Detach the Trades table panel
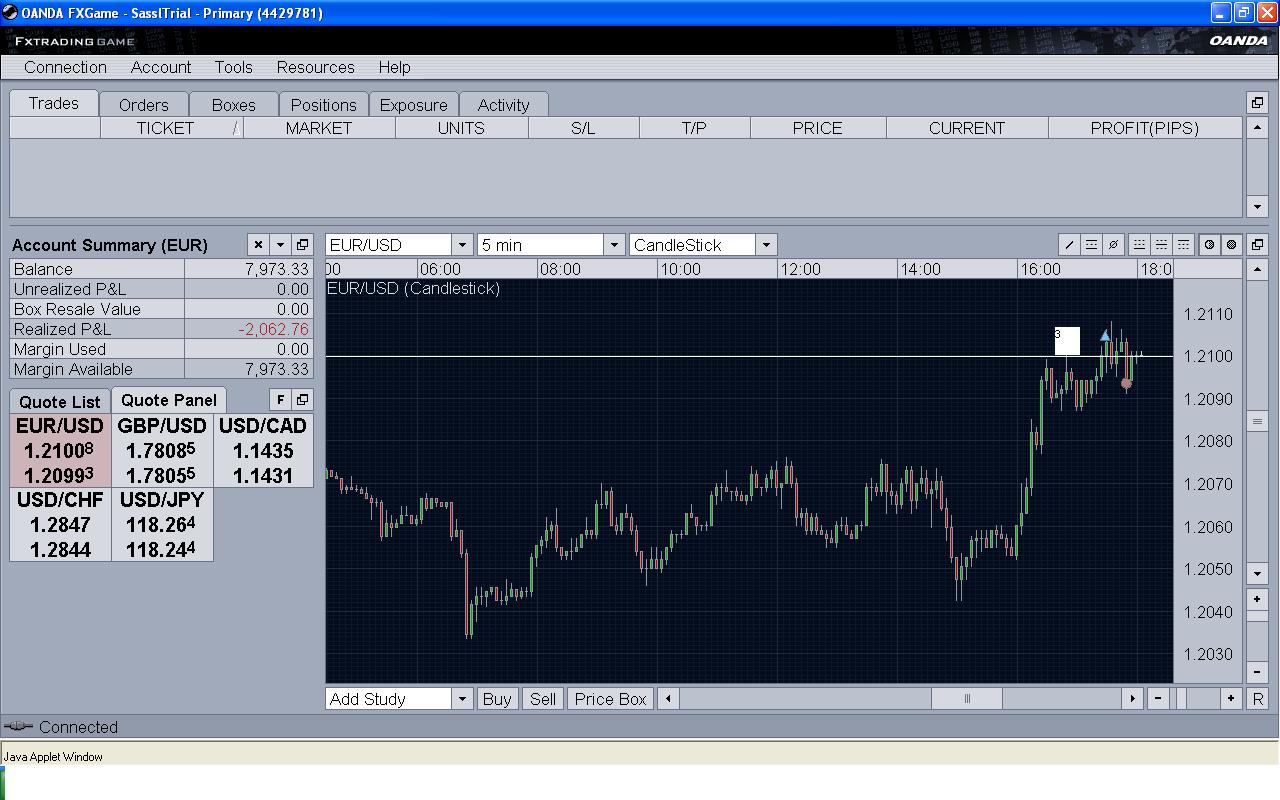1280x800 pixels. tap(1258, 103)
